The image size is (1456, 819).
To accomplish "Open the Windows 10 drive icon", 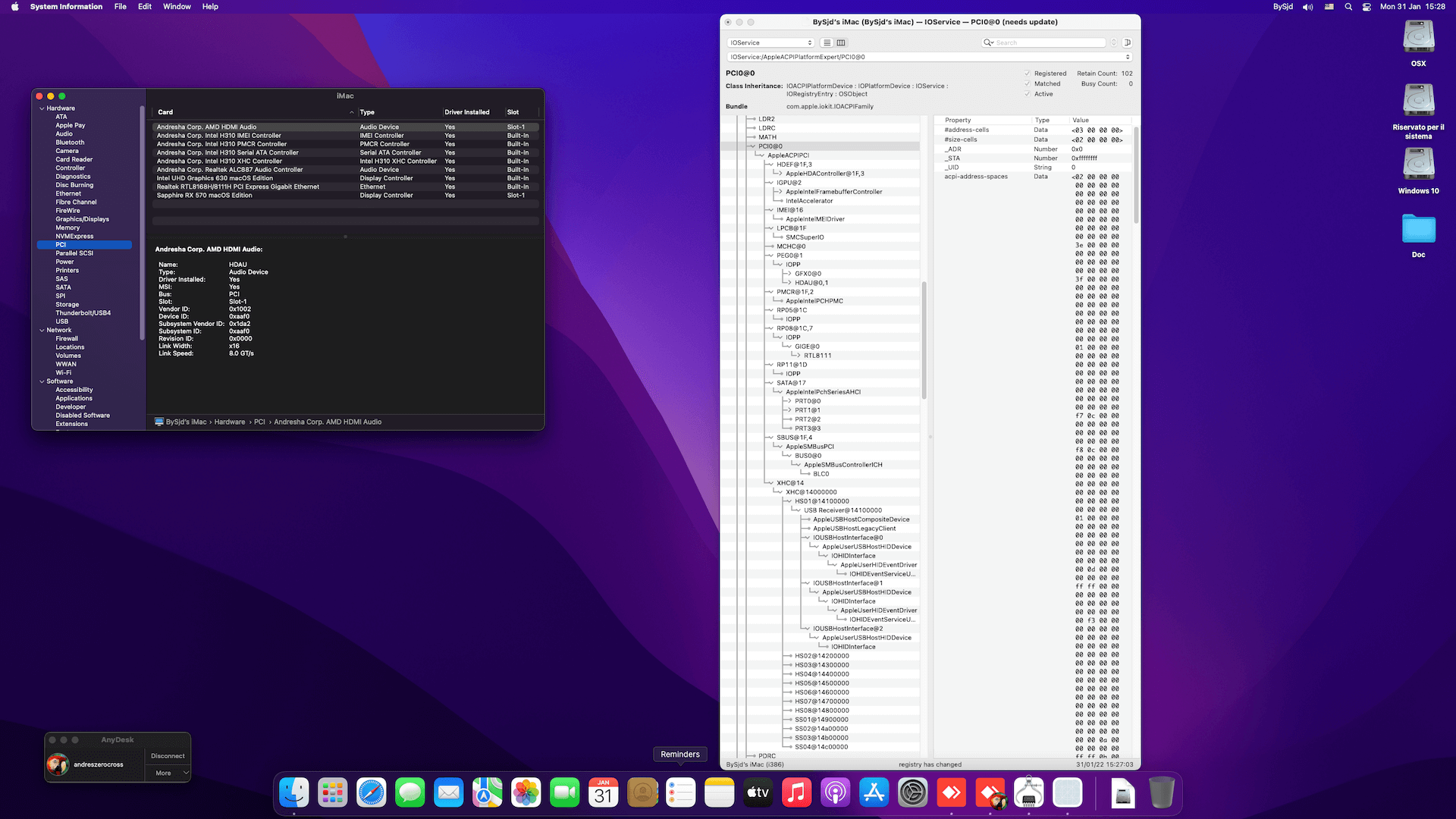I will pyautogui.click(x=1418, y=171).
